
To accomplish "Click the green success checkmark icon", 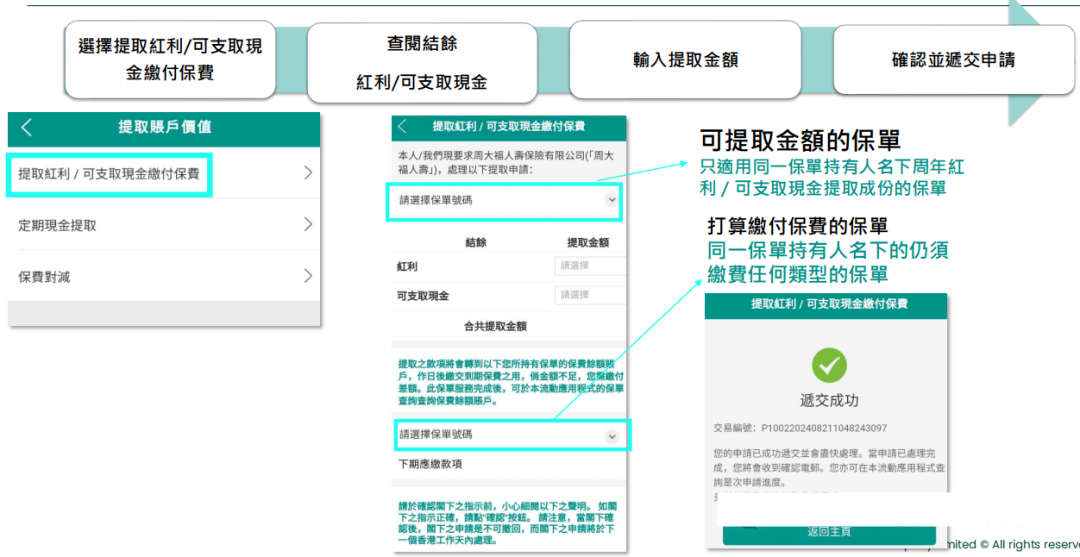I will click(x=828, y=365).
